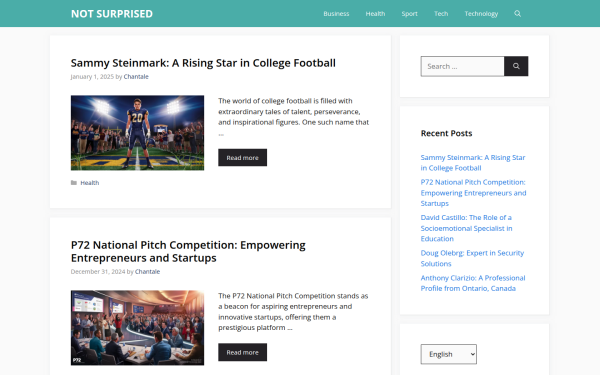Open David Castillo recent post link
The width and height of the screenshot is (600, 375).
coord(466,228)
